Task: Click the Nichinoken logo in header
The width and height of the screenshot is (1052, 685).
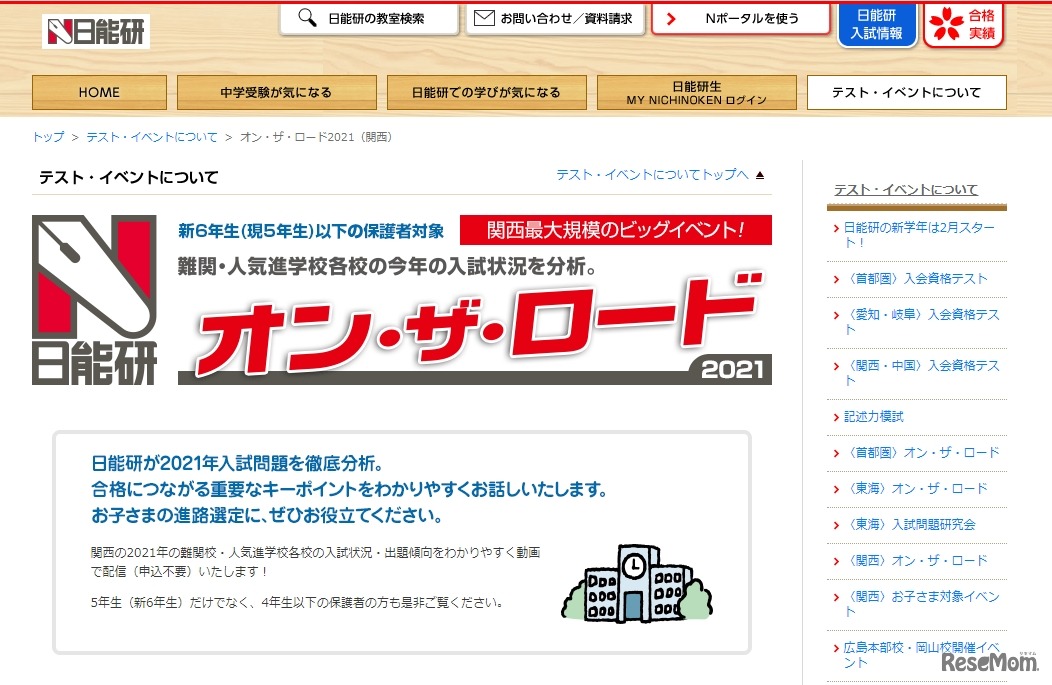Action: 96,31
